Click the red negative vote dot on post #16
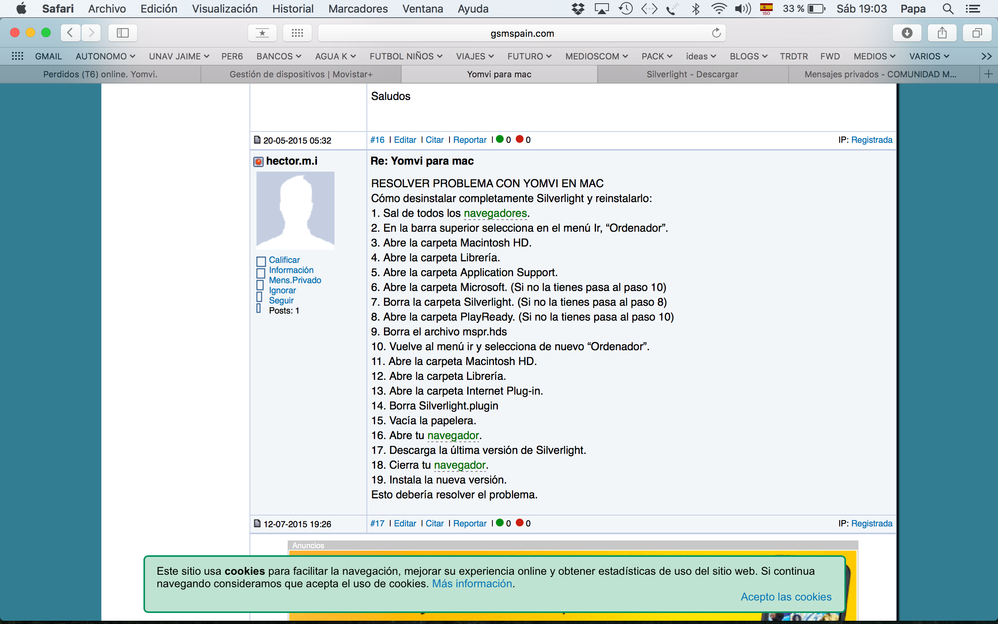The image size is (998, 624). coord(520,140)
